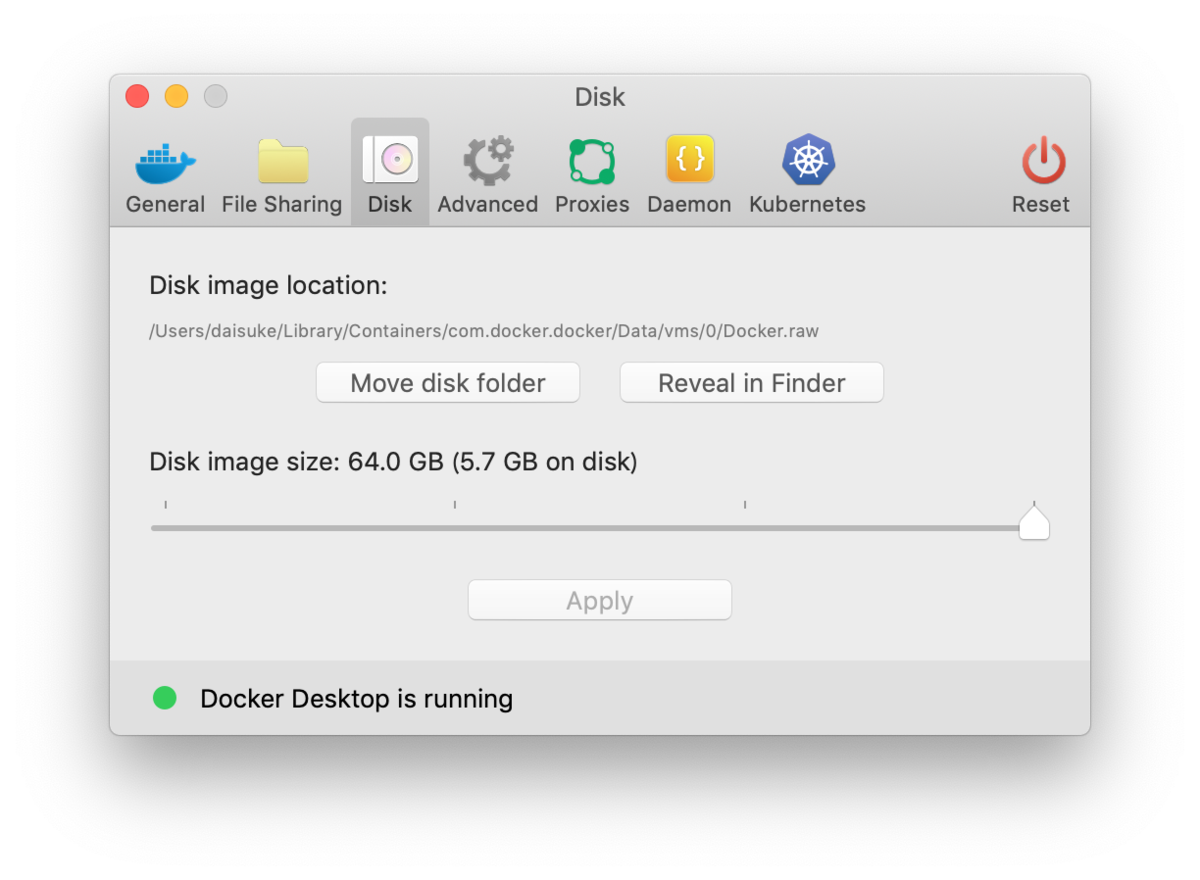Click the green running status indicator dot
Image resolution: width=1200 pixels, height=880 pixels.
coord(165,698)
